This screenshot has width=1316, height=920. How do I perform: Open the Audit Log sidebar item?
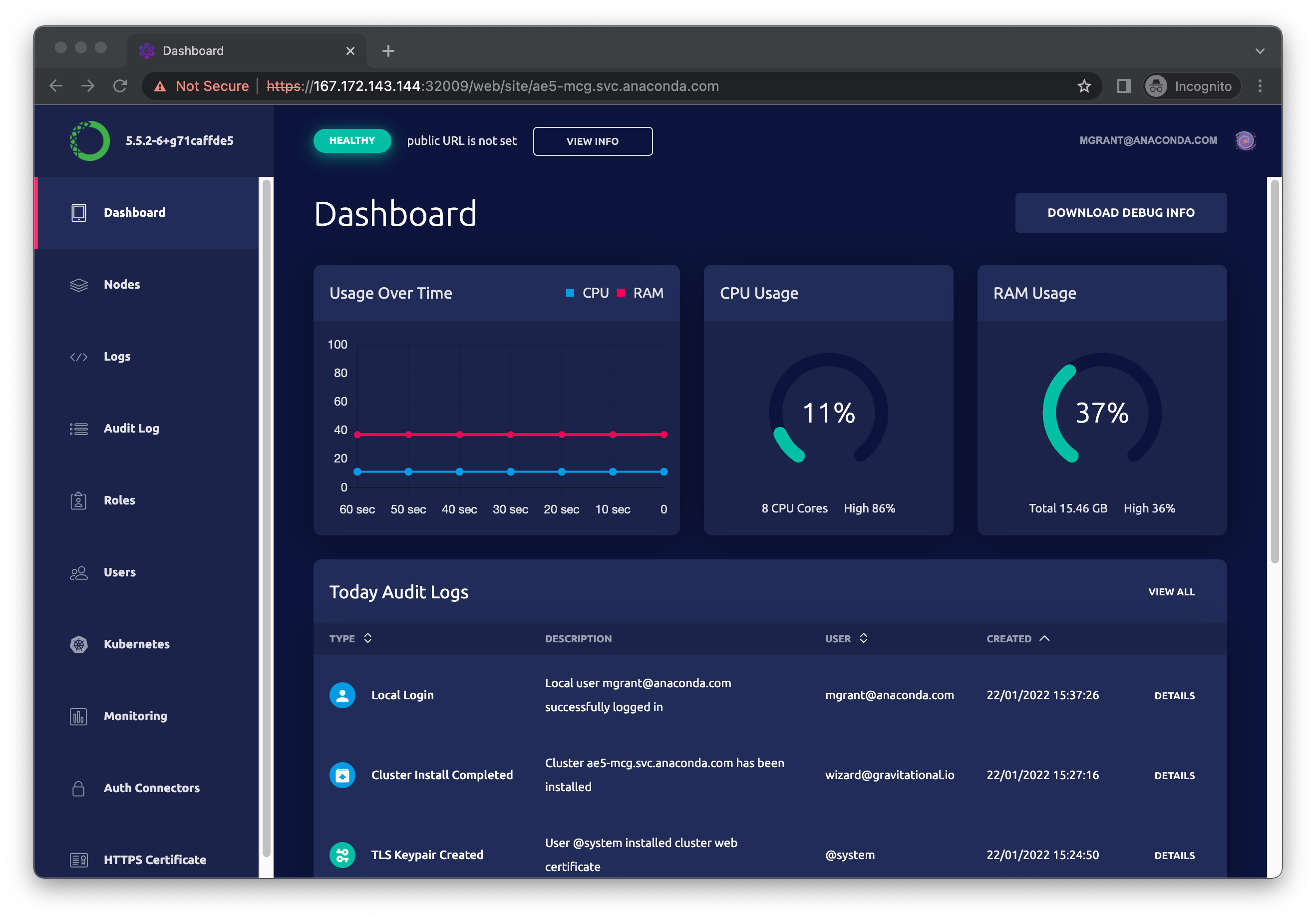[131, 429]
